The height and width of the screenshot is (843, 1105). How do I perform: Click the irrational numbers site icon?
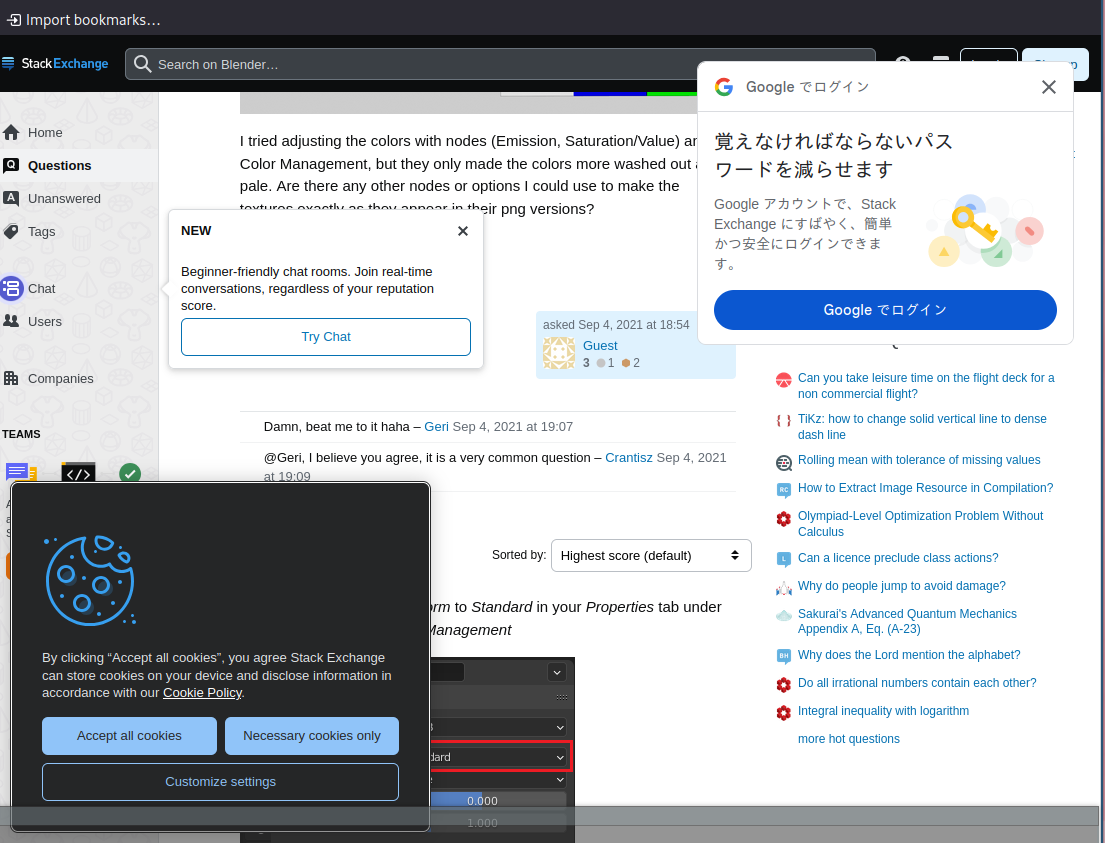(x=784, y=684)
